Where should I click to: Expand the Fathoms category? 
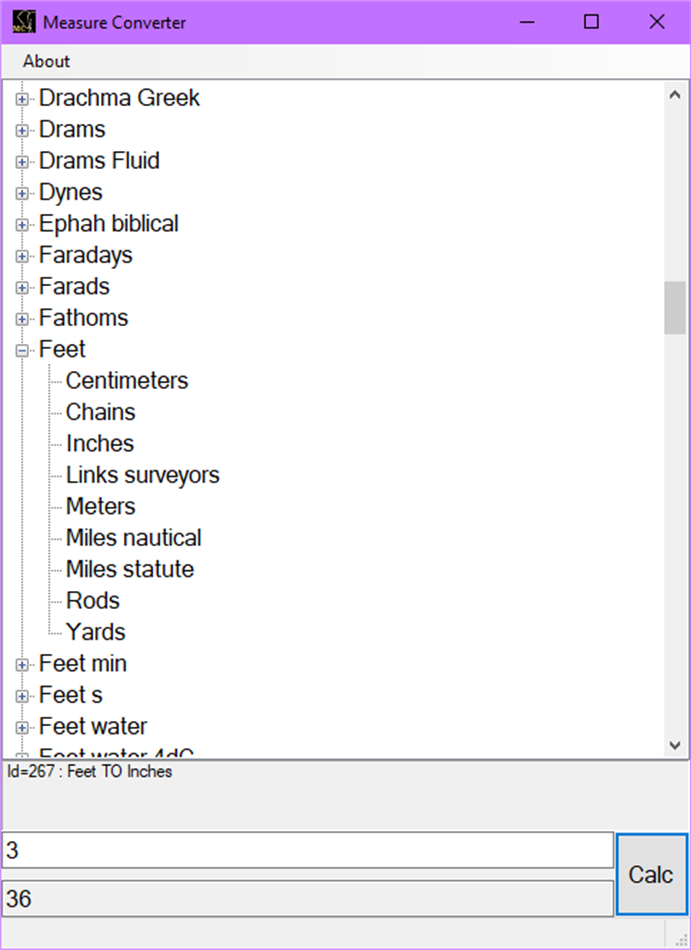coord(22,318)
